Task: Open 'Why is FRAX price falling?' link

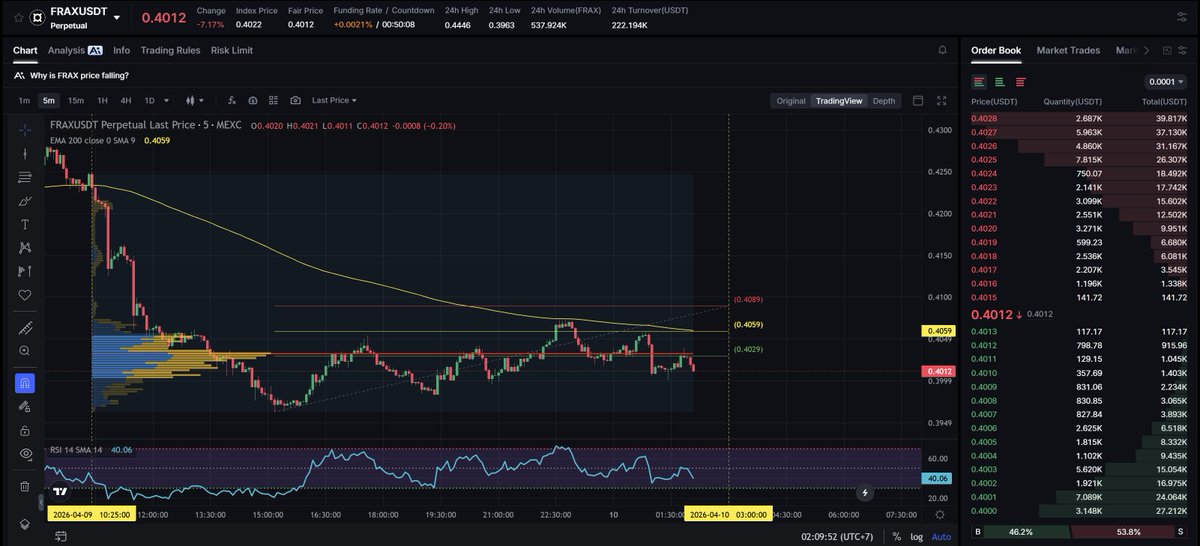Action: [x=79, y=75]
